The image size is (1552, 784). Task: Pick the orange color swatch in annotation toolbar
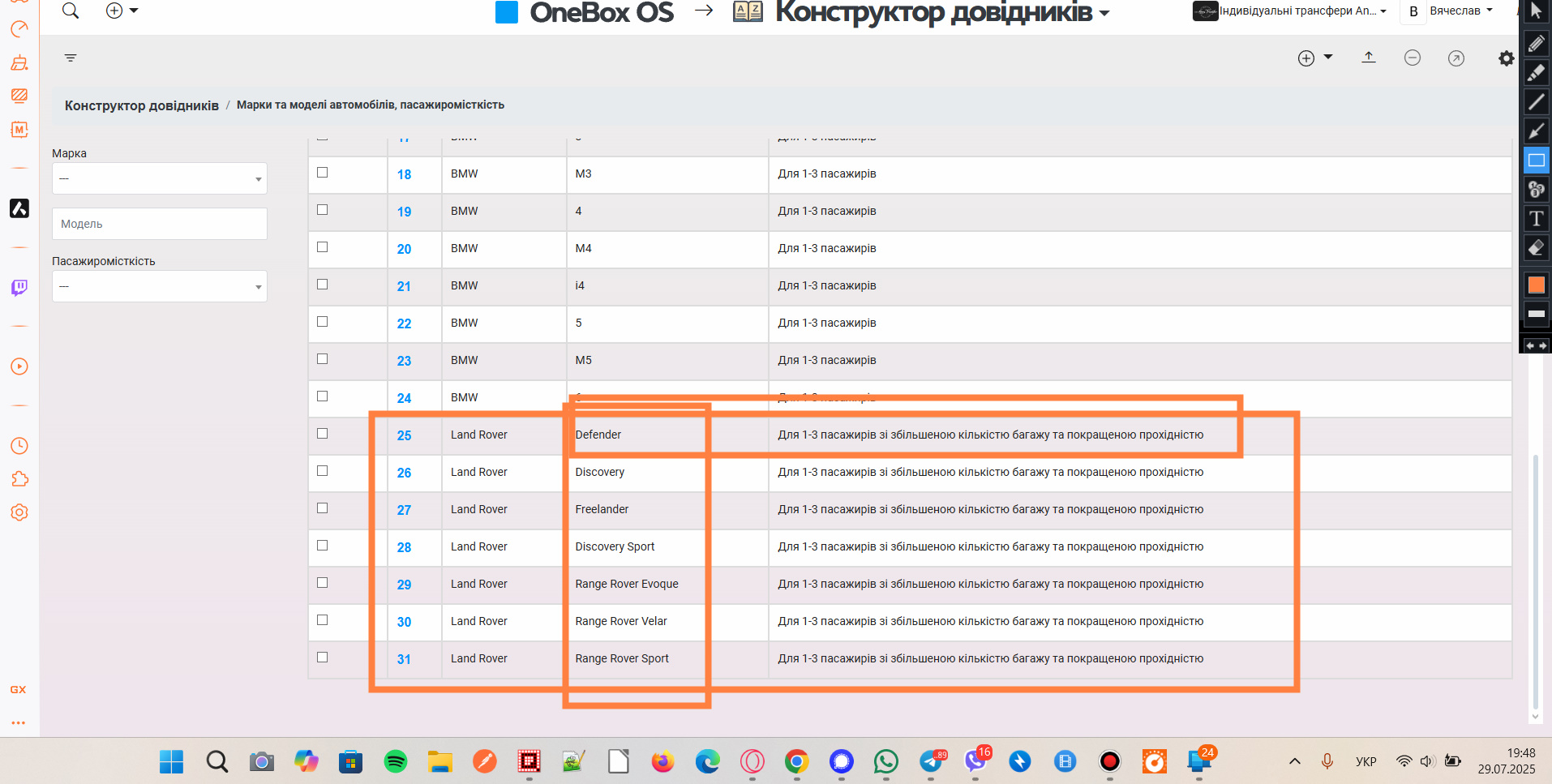pos(1536,285)
